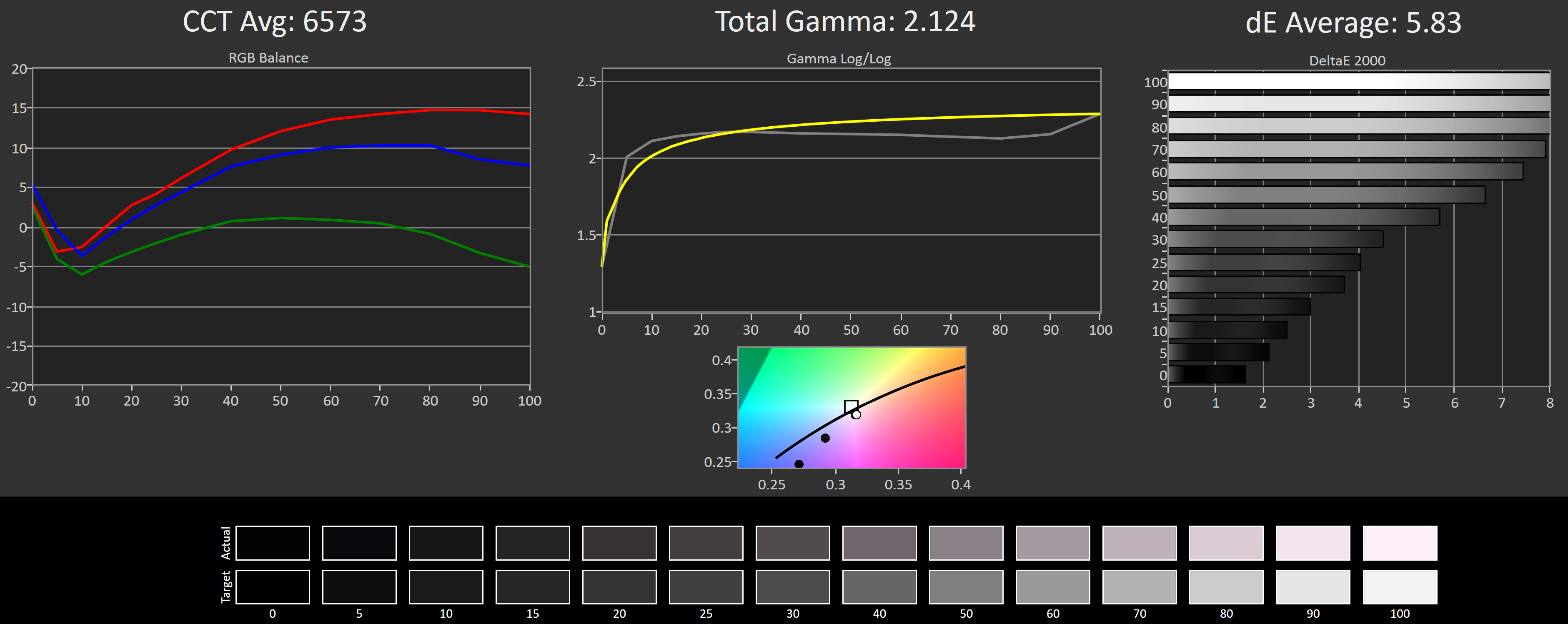Select the Actual swatch for level 80

click(x=1226, y=542)
